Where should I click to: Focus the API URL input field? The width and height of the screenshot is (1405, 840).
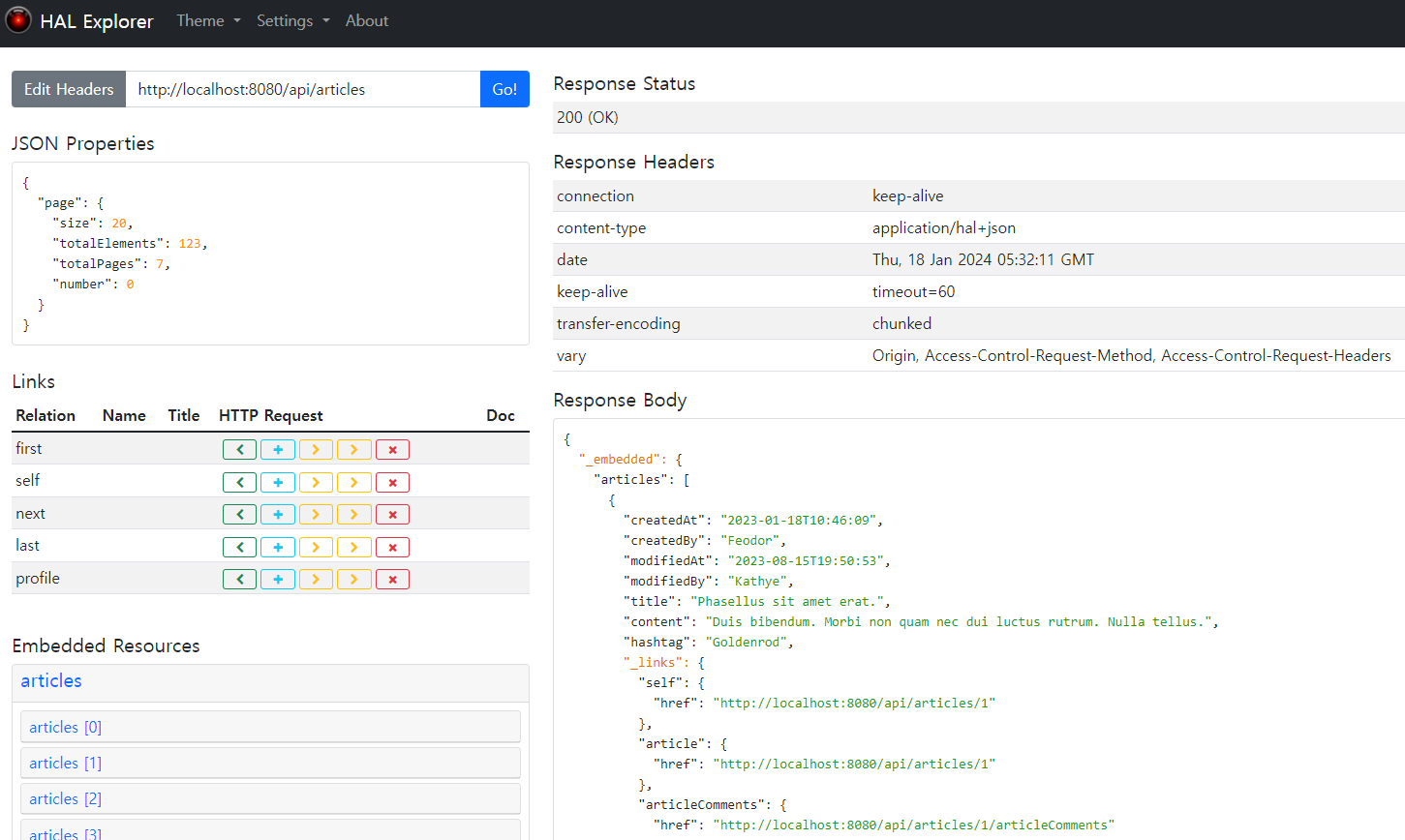(303, 89)
